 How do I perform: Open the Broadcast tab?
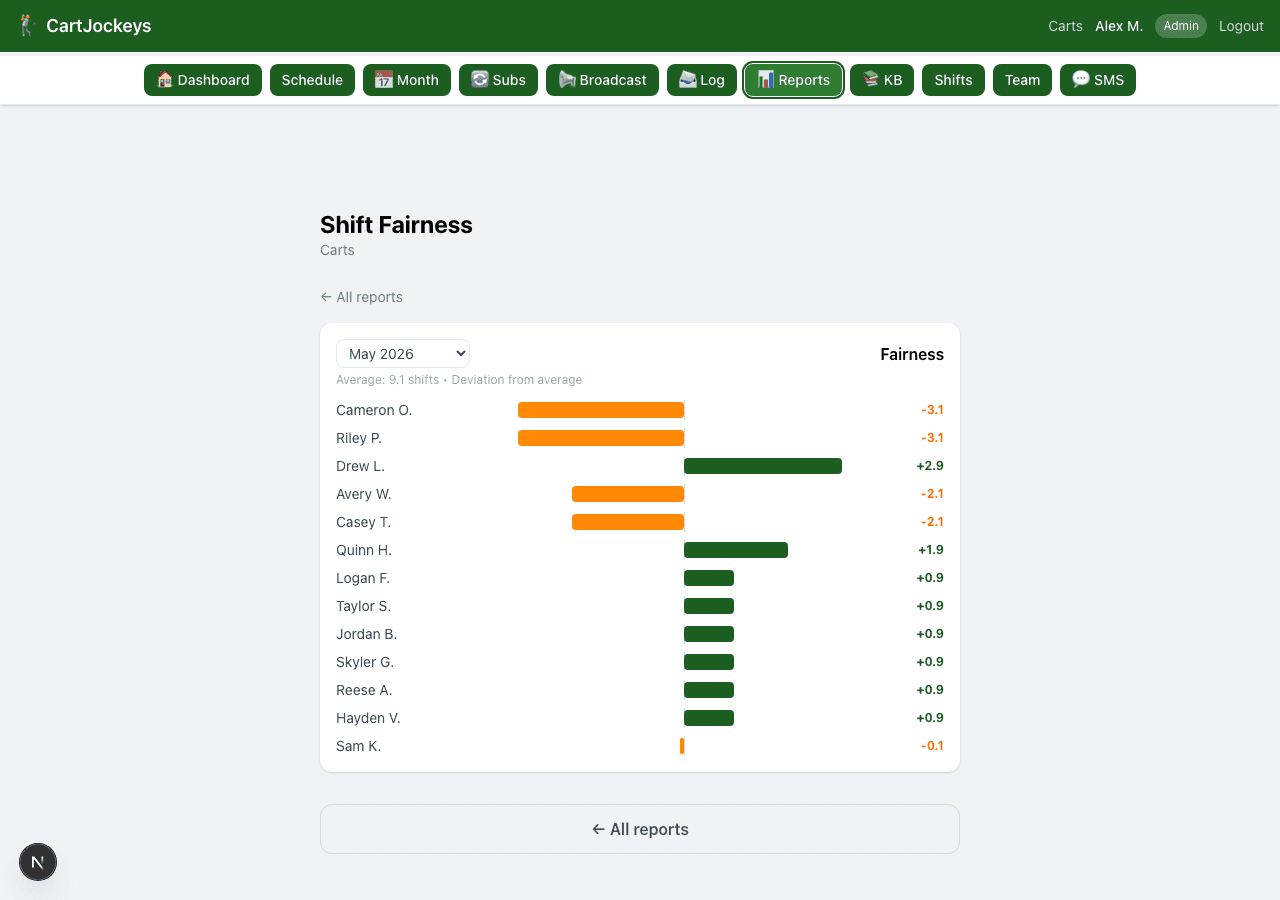coord(602,80)
